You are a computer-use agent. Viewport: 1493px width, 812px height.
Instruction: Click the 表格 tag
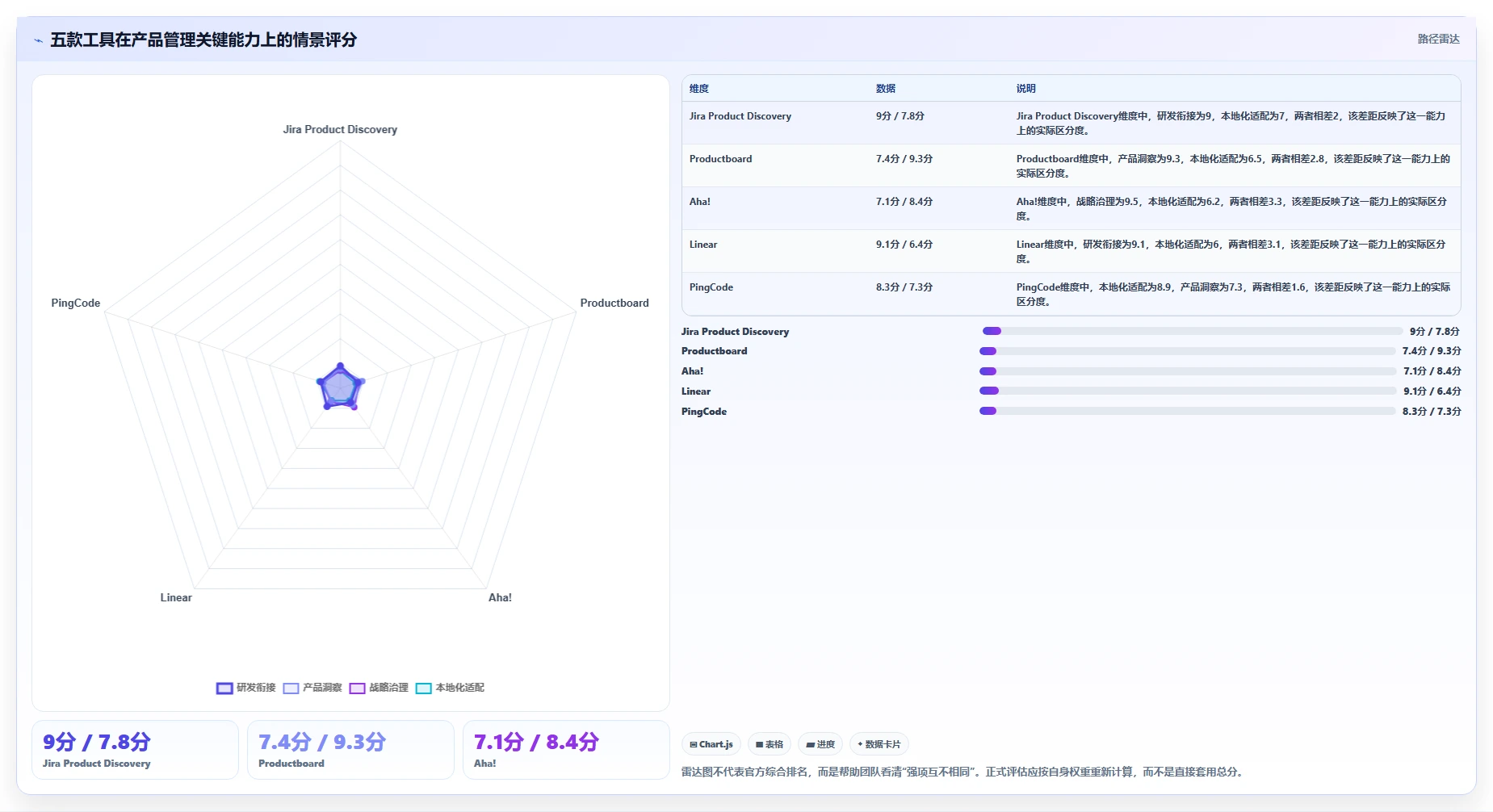(770, 744)
